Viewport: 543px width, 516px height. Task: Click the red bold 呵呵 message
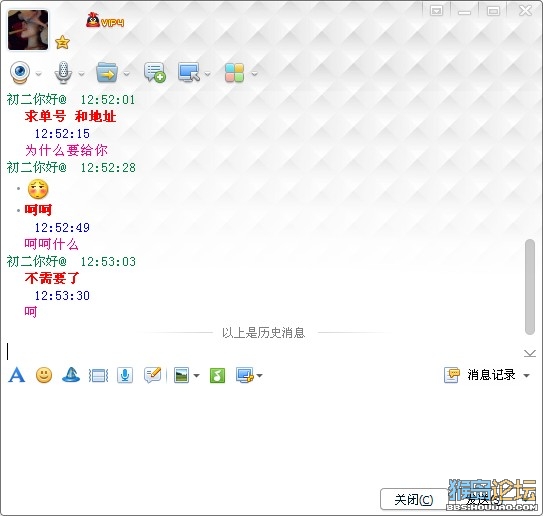coord(38,210)
